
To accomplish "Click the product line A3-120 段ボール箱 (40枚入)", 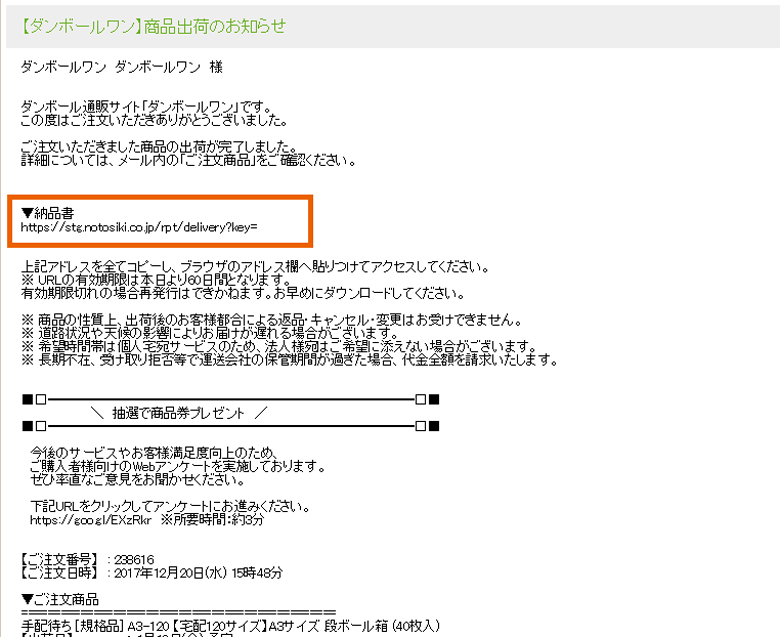I will click(x=231, y=626).
